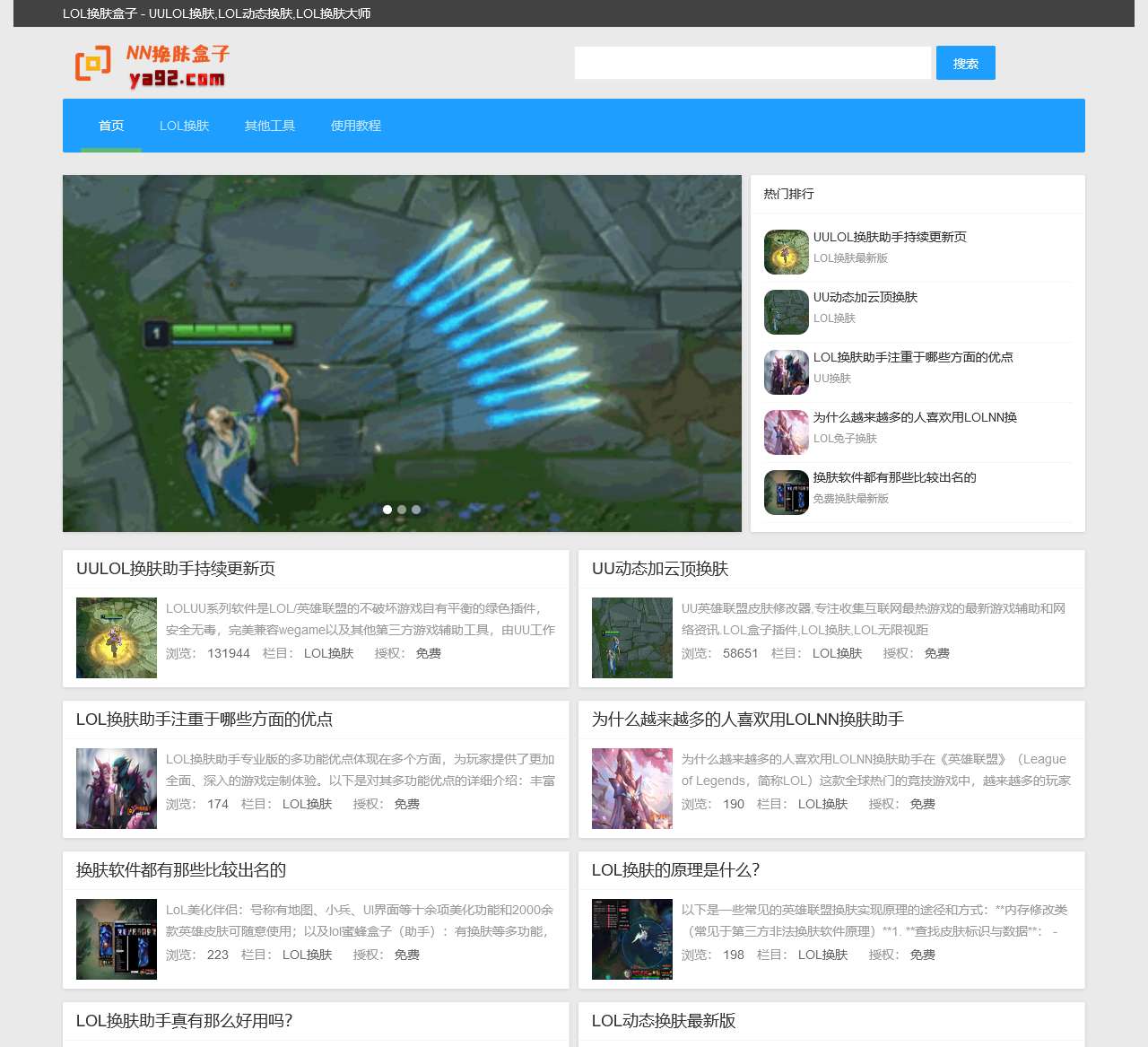
Task: Click card thumbnail of 为什么越来越多的人喜欢用LOLNN换肤助手 article
Action: (632, 789)
